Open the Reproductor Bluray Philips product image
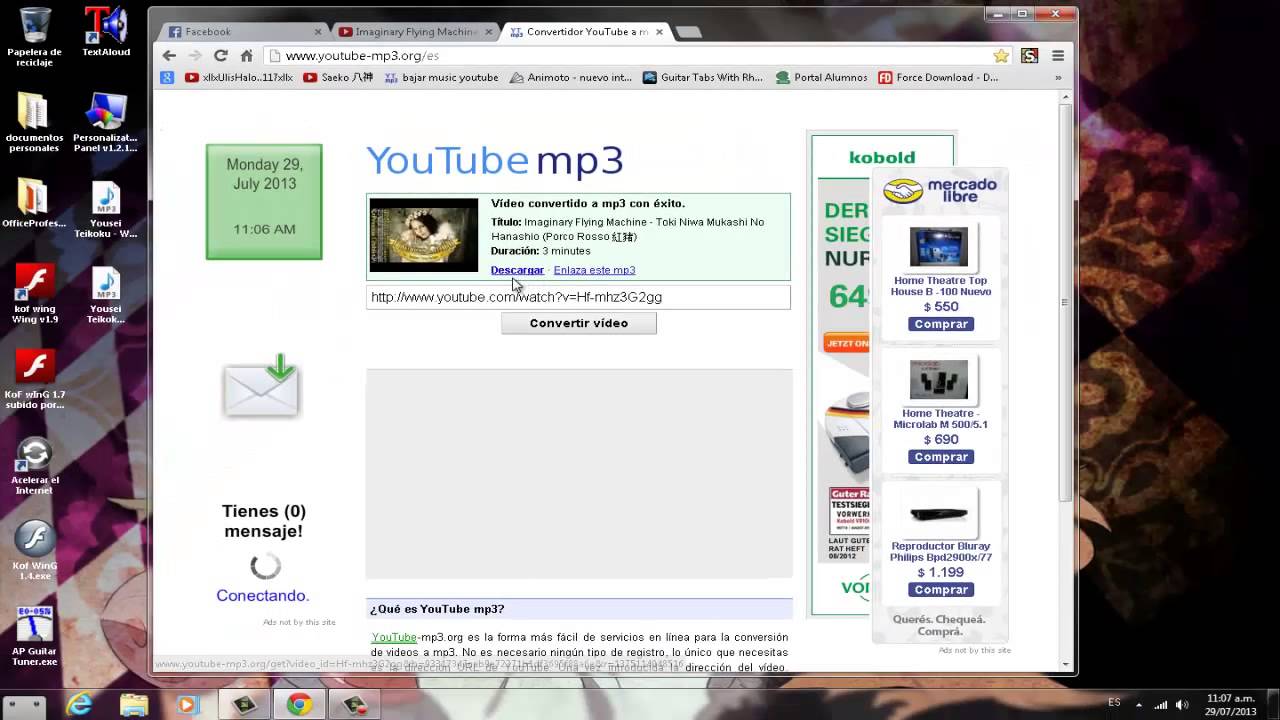This screenshot has height=720, width=1280. click(939, 513)
